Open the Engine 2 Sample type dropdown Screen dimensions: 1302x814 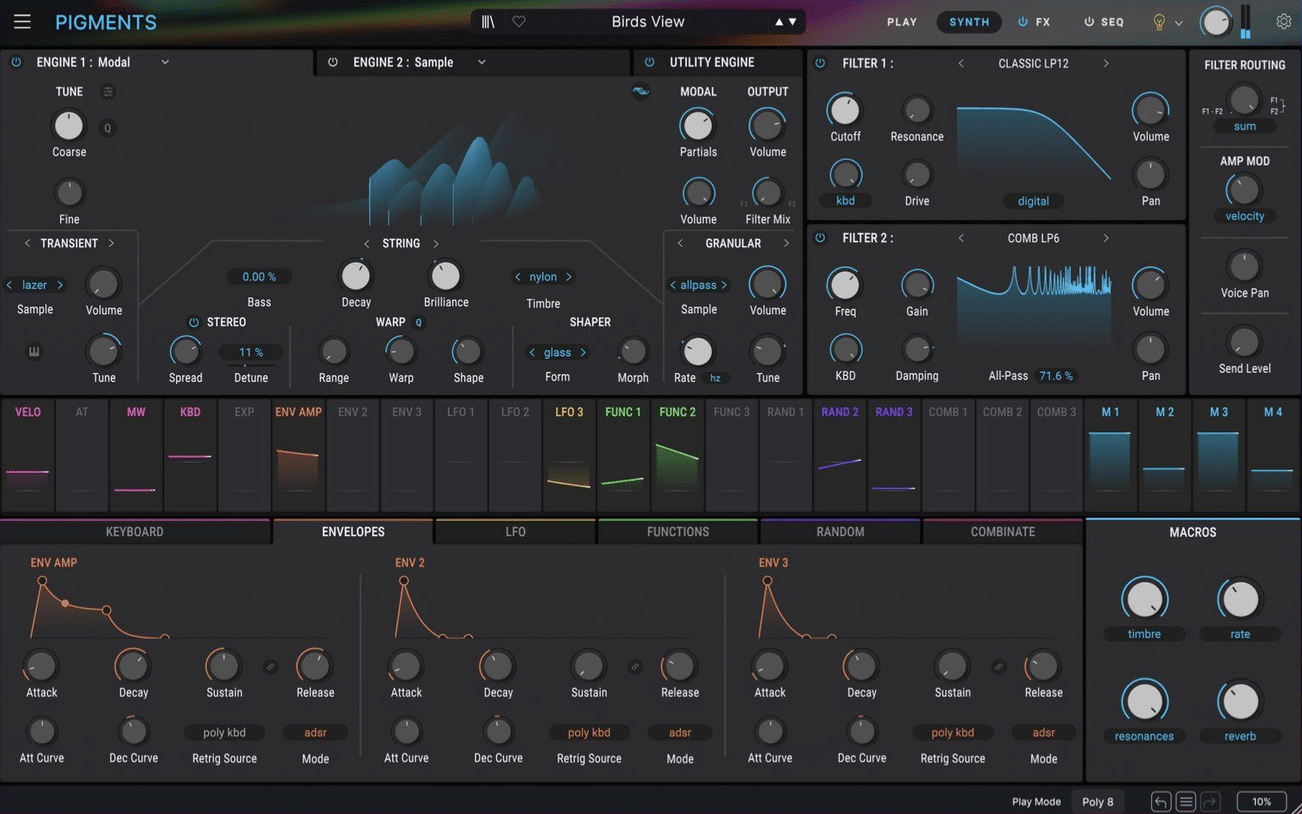coord(482,62)
